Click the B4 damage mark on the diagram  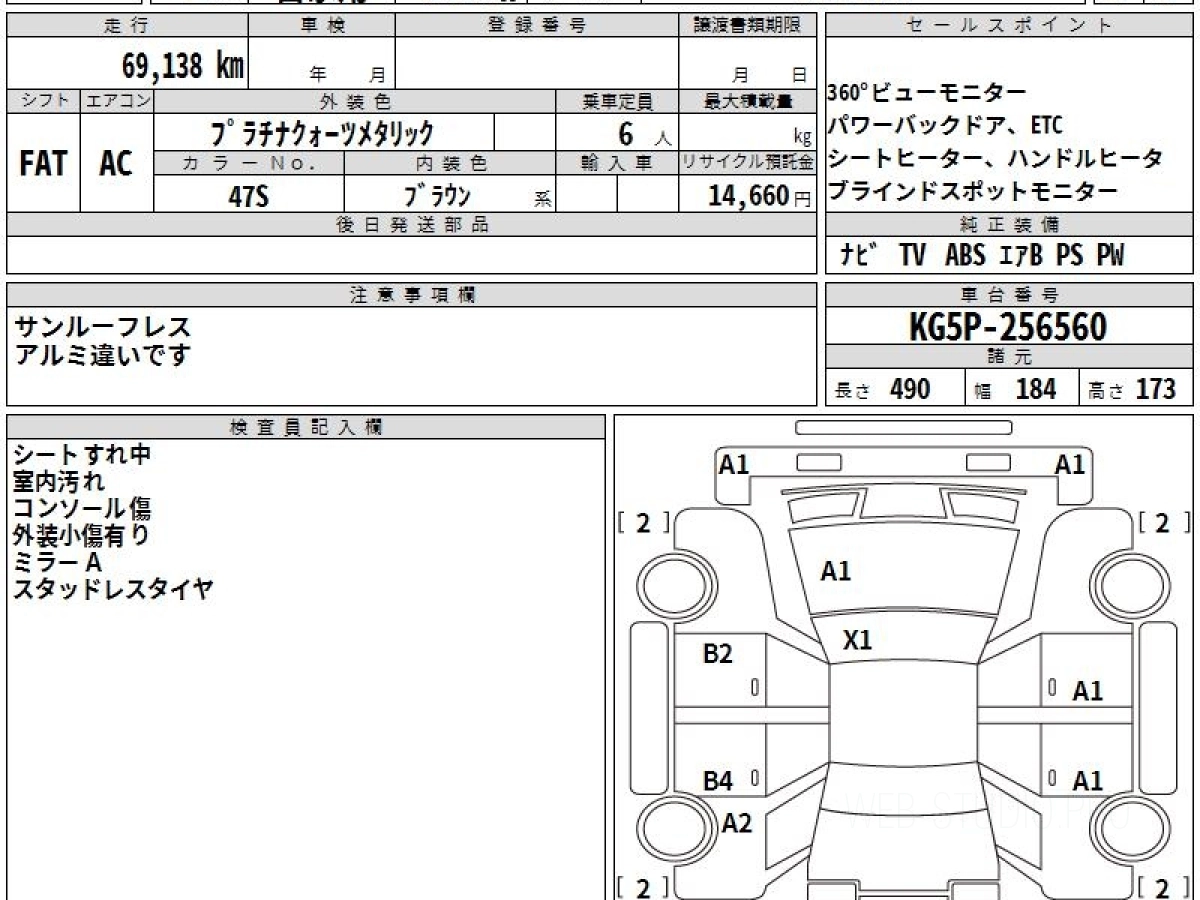718,782
